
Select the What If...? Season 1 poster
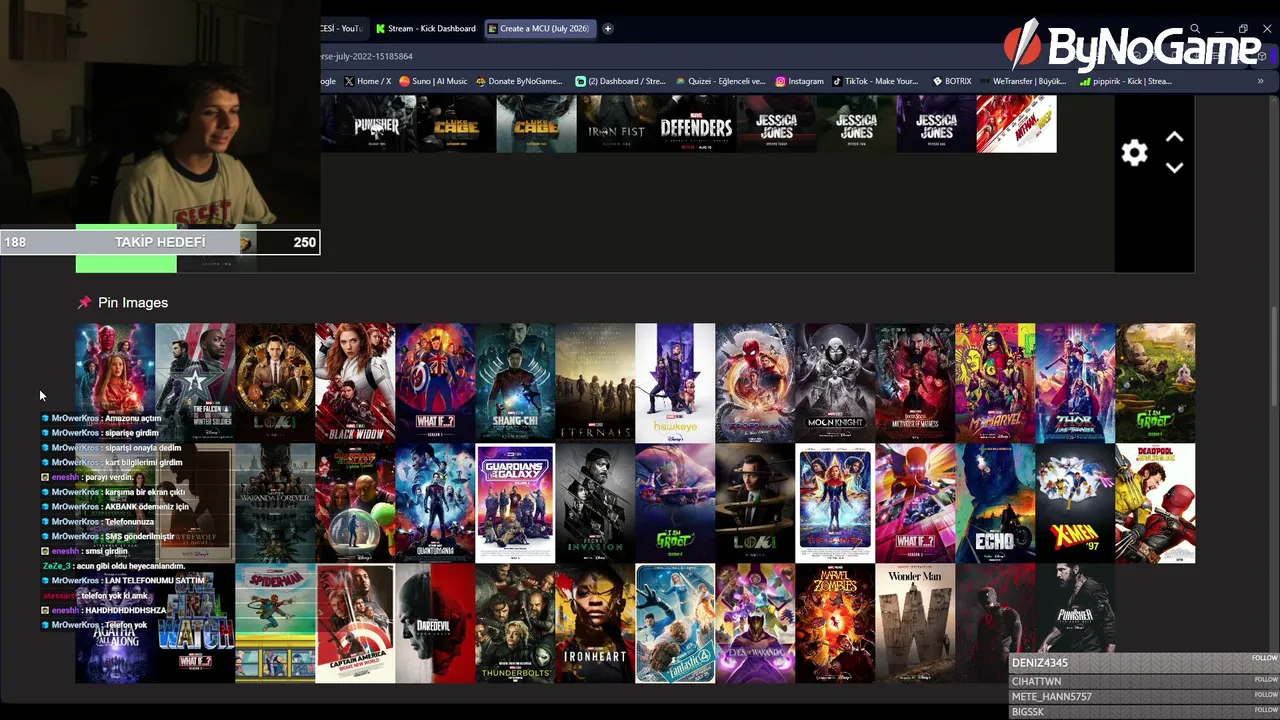pos(435,383)
